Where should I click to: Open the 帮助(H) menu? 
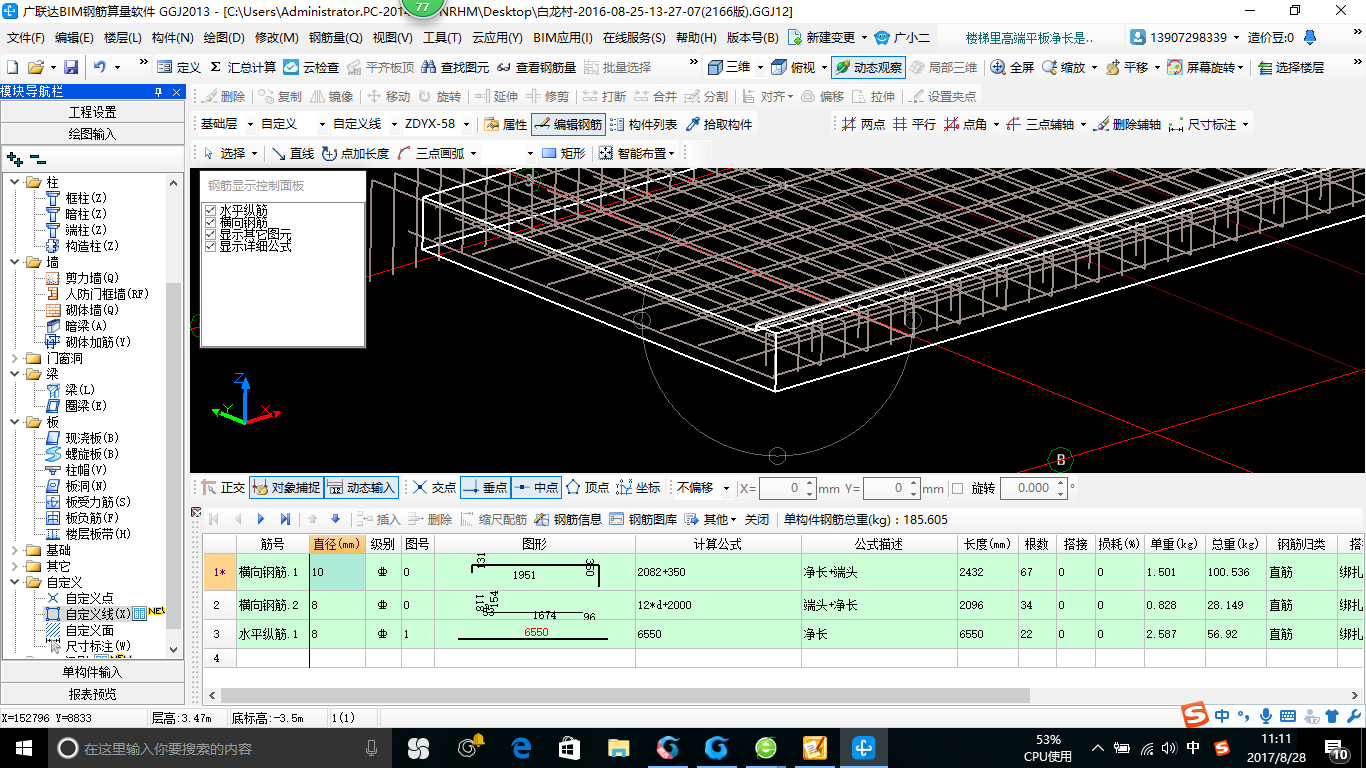696,38
